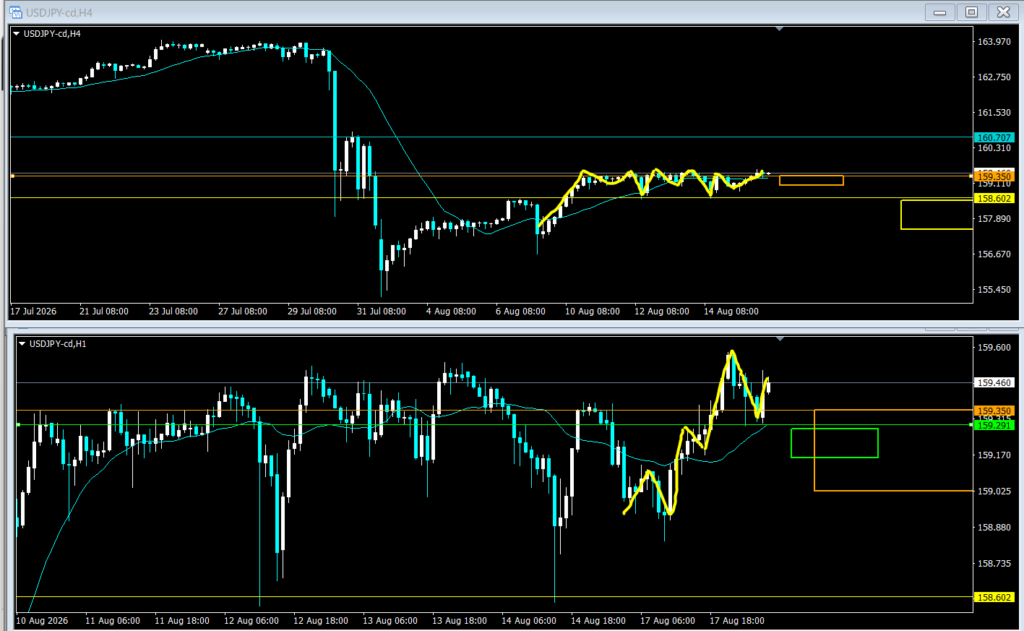Select the green 159.291 price label
The height and width of the screenshot is (631, 1024).
point(994,425)
